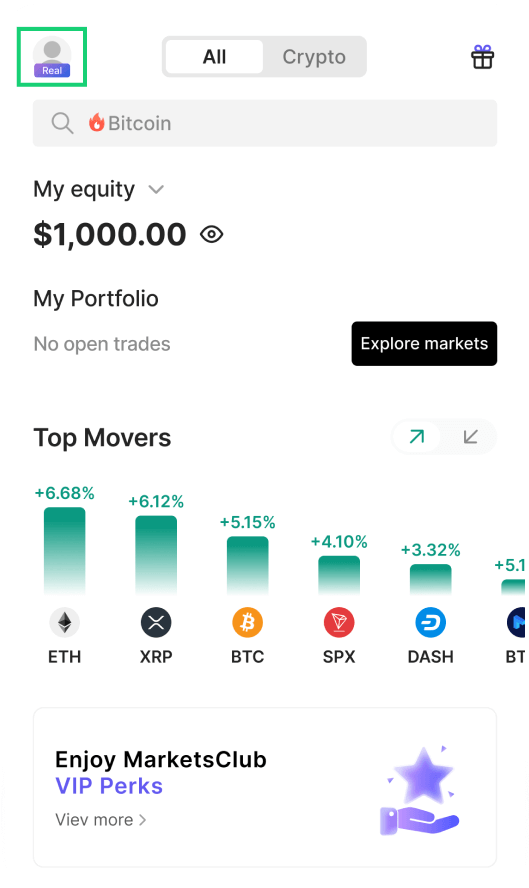Open the MarketsClub VIP Perks banner
Viewport: 529px width, 888px height.
[x=265, y=787]
